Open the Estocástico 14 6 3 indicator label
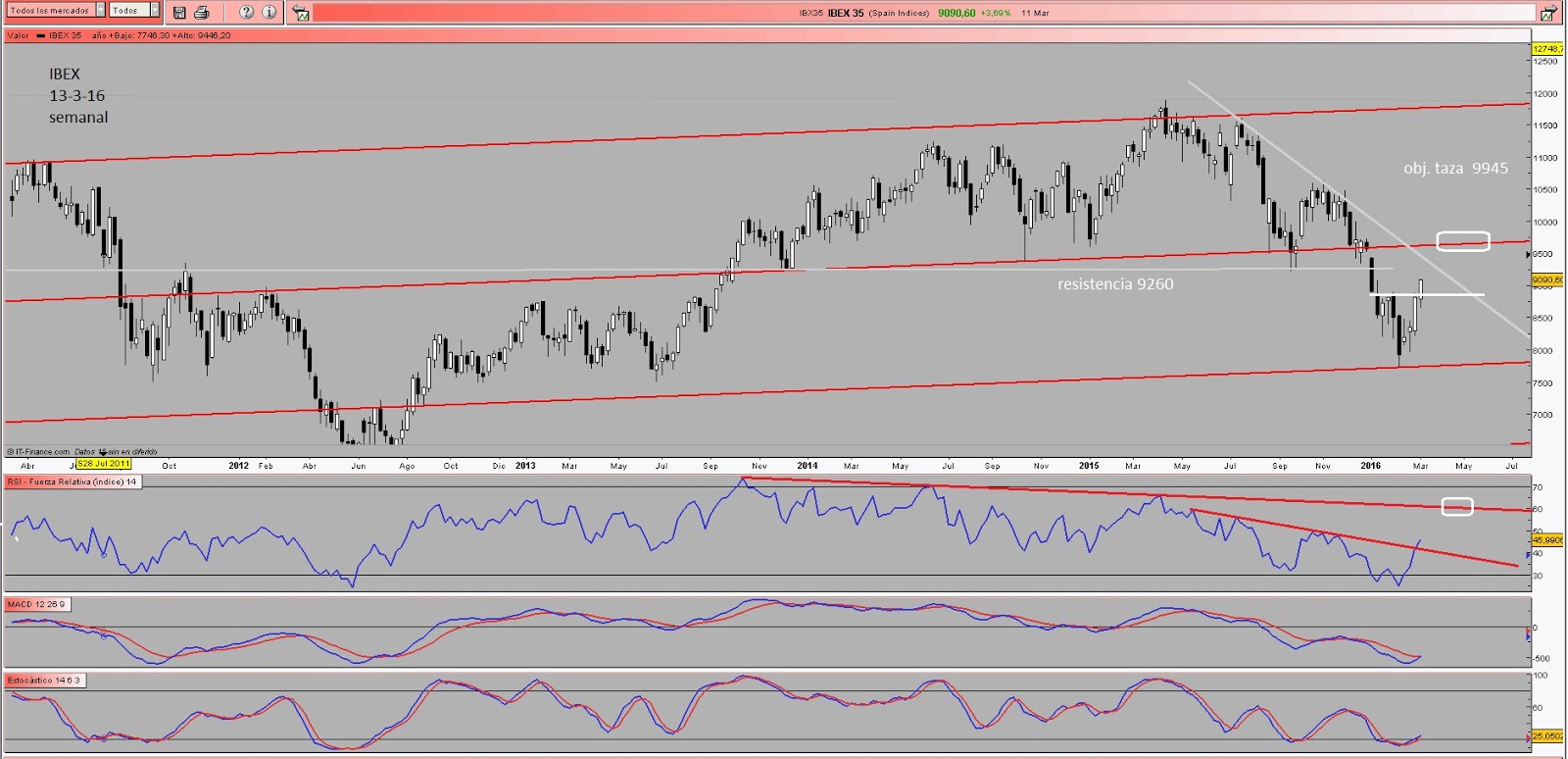This screenshot has width=1568, height=759. (45, 680)
